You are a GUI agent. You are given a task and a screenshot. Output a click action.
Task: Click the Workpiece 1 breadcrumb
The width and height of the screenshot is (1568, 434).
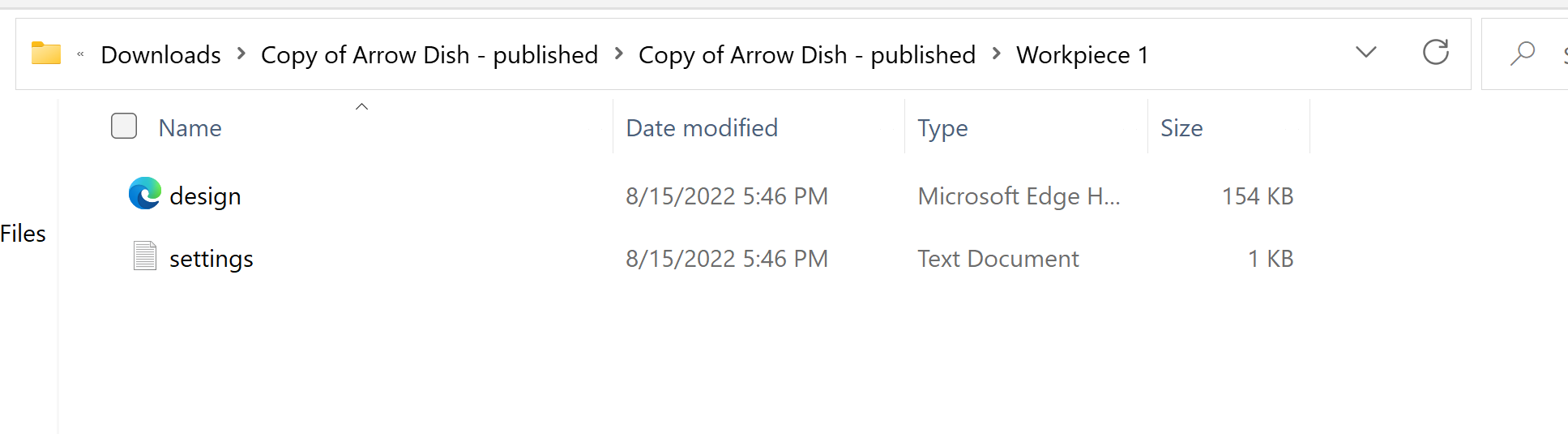(x=1082, y=54)
